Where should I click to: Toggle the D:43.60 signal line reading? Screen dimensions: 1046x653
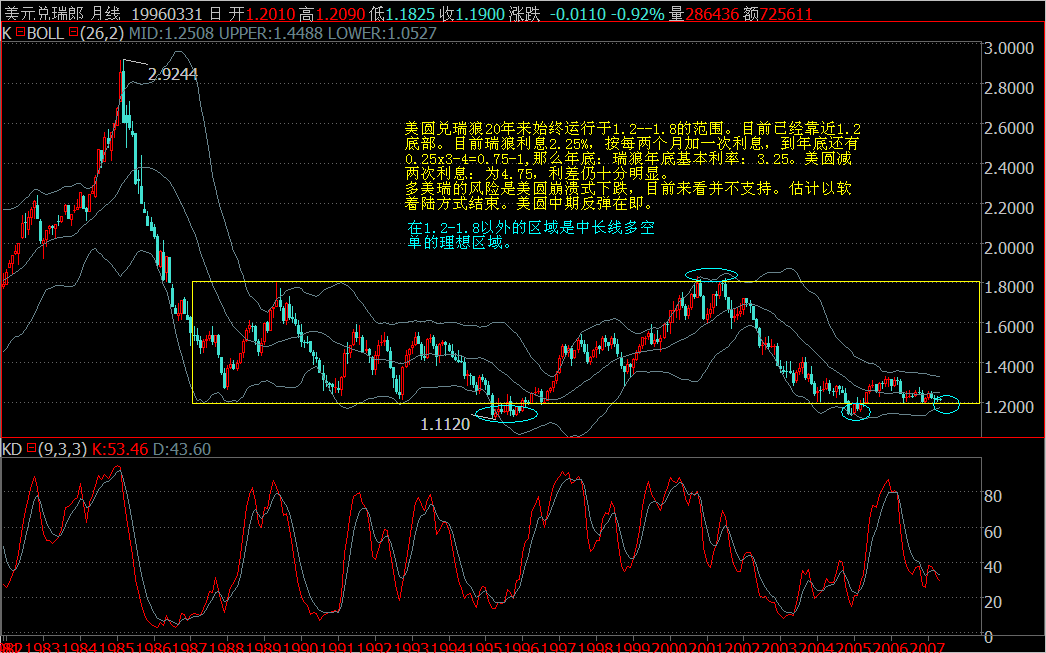tap(182, 450)
